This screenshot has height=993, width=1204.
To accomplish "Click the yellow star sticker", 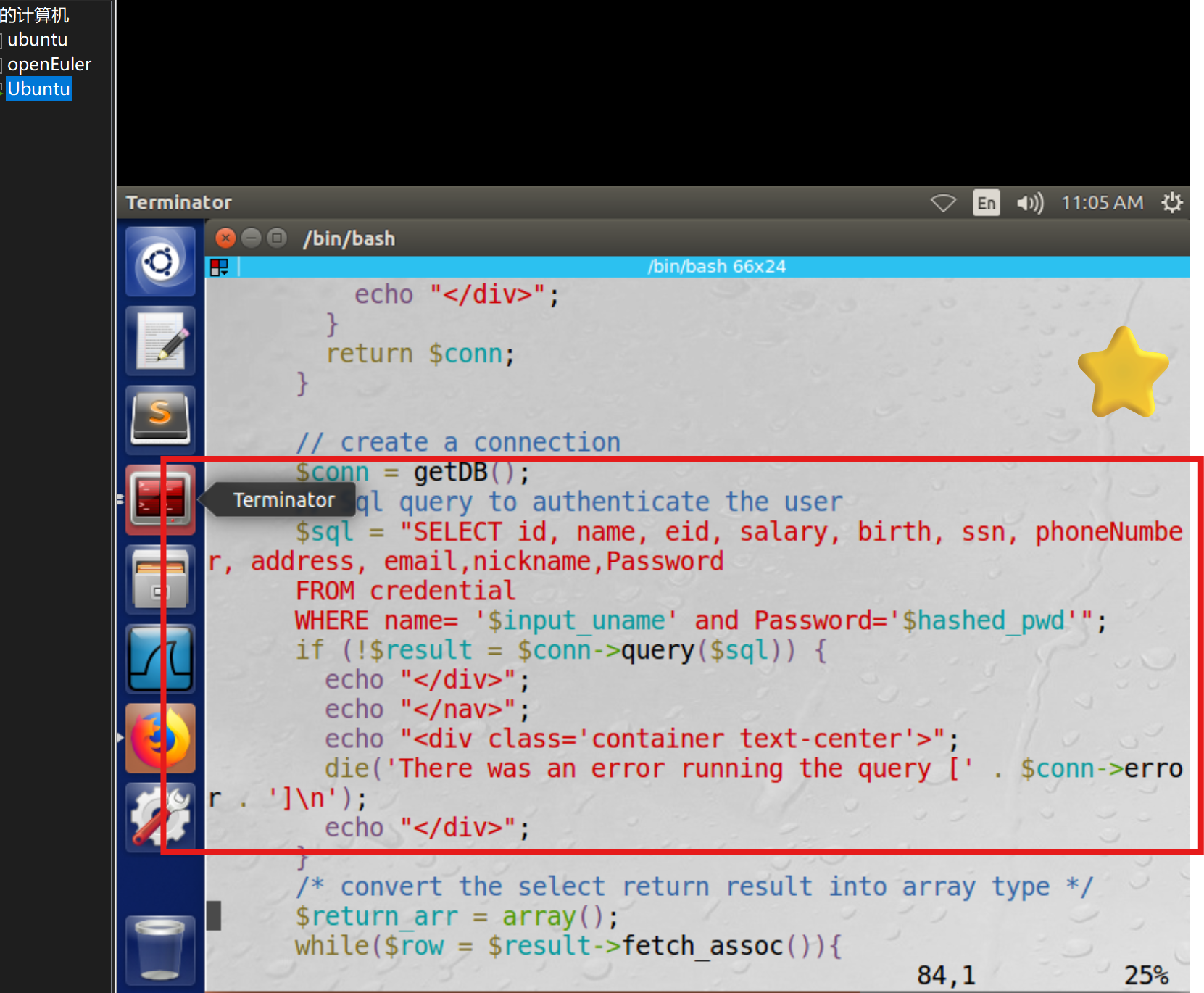I will [1123, 373].
